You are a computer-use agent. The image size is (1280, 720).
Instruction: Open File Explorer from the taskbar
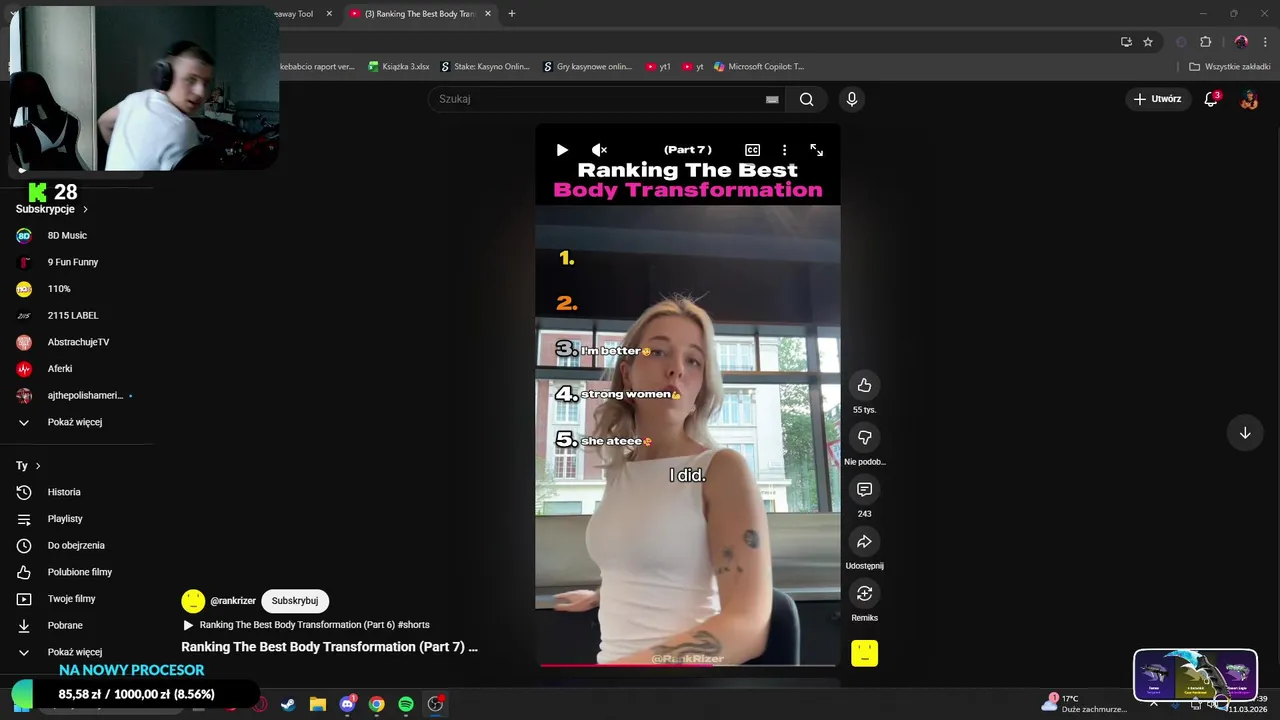click(317, 704)
